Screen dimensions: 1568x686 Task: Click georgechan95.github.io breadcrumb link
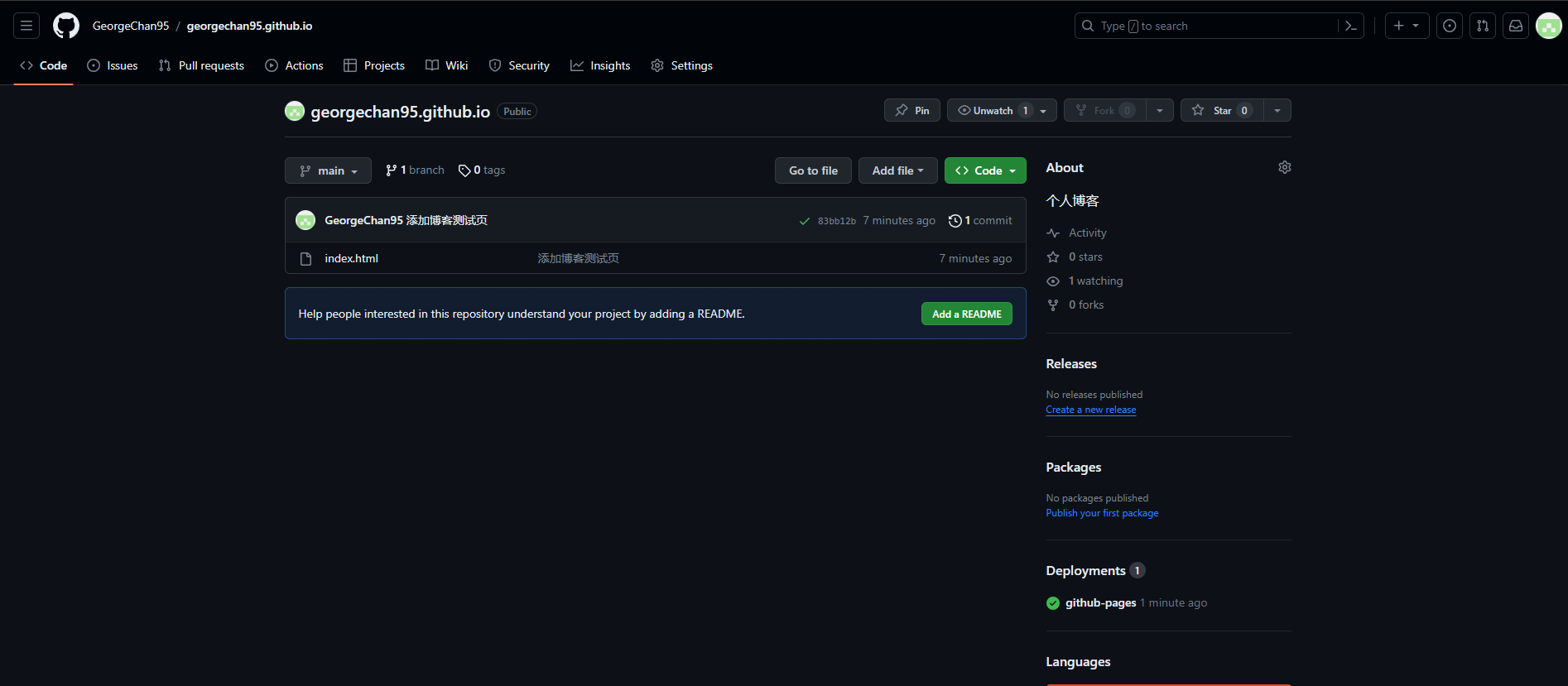point(249,26)
